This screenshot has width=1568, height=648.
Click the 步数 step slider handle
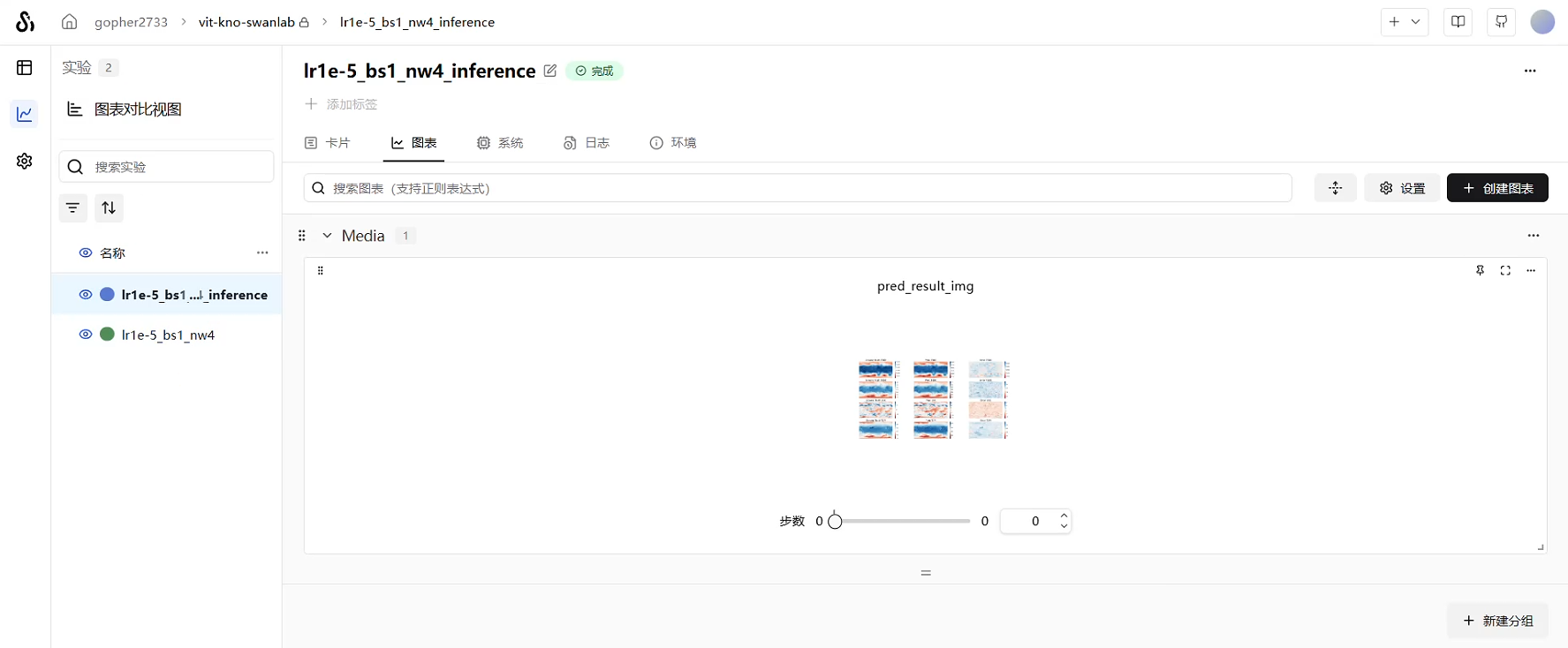click(x=835, y=521)
